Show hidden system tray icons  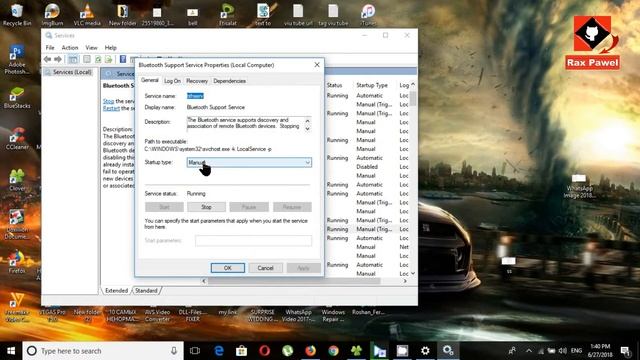coord(529,351)
